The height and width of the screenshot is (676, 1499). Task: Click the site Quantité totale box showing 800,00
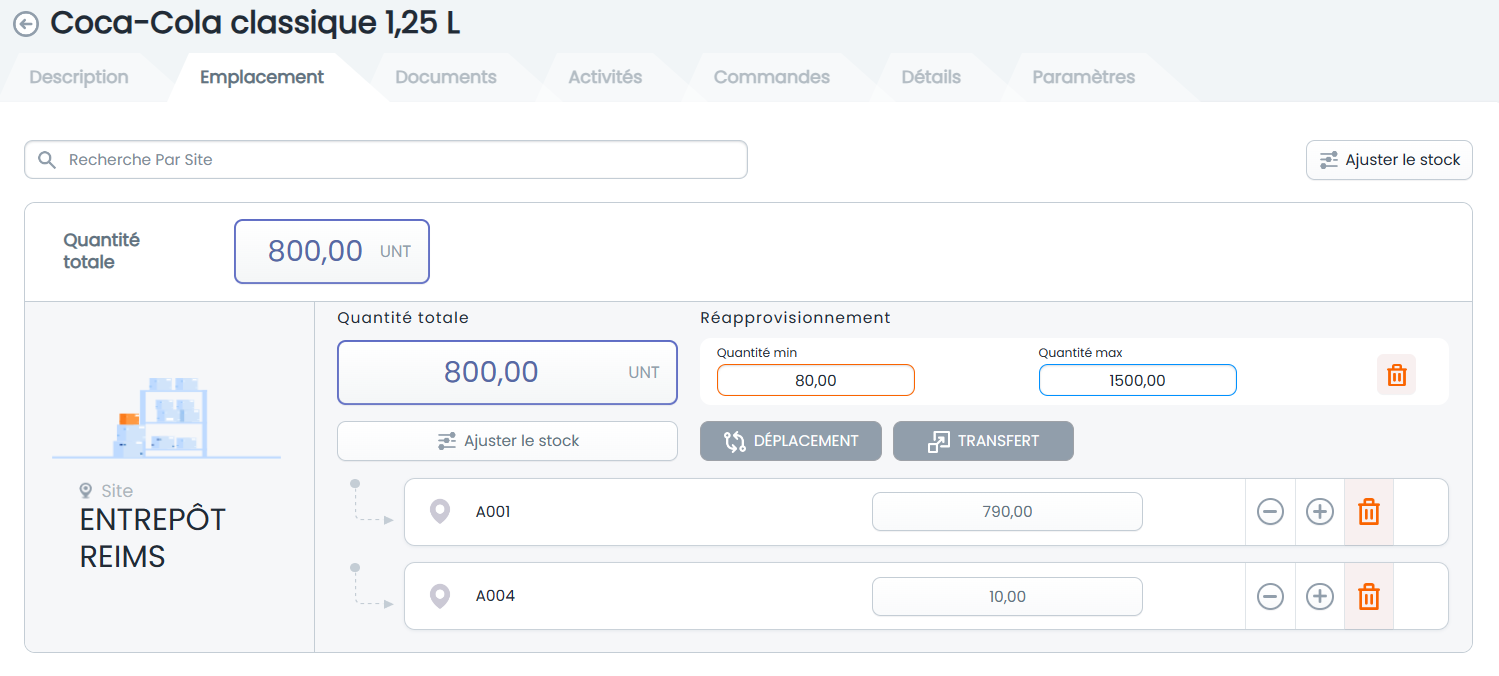[x=507, y=372]
